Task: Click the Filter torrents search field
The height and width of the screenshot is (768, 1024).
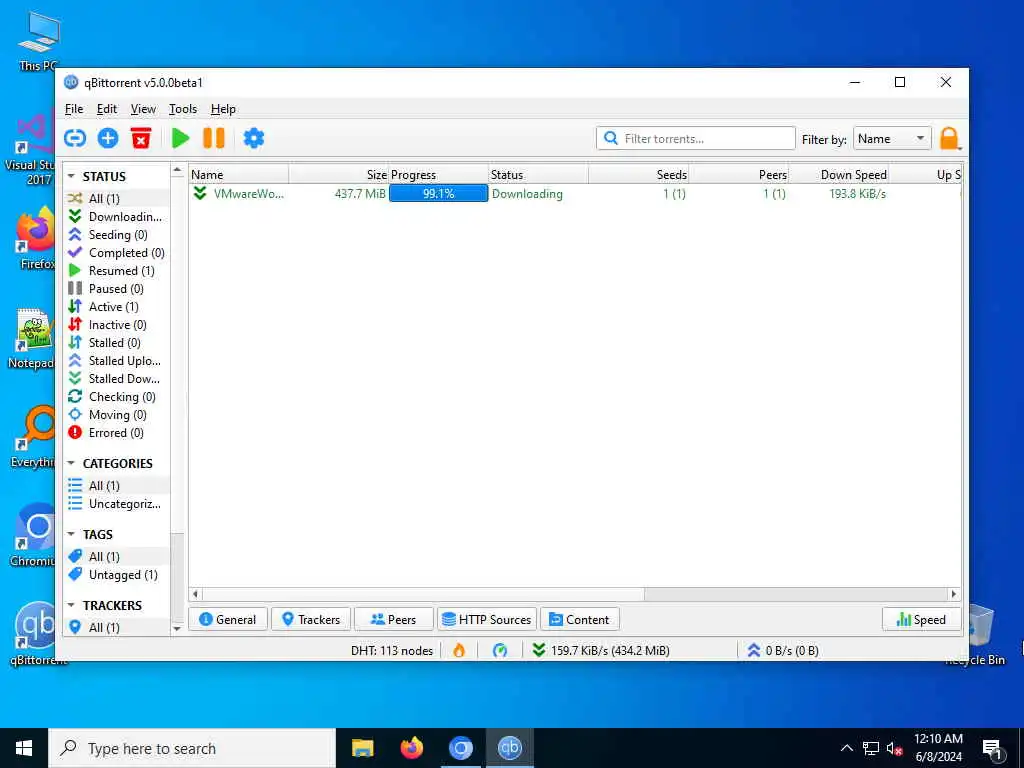Action: [696, 138]
